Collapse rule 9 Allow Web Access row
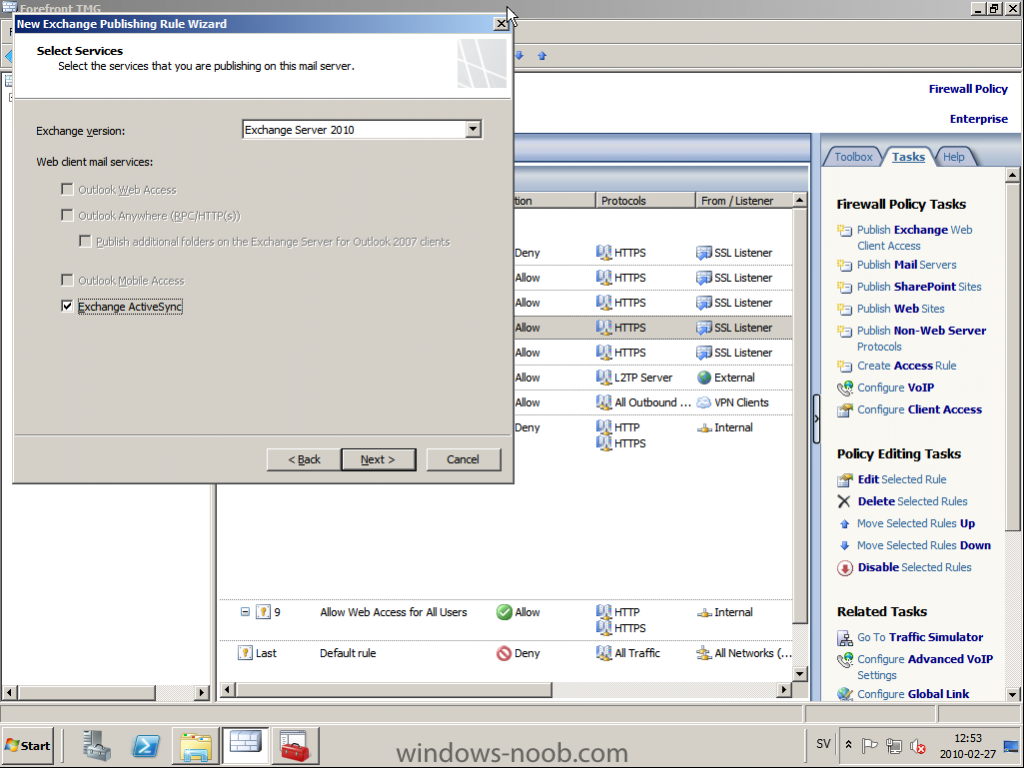 click(245, 612)
